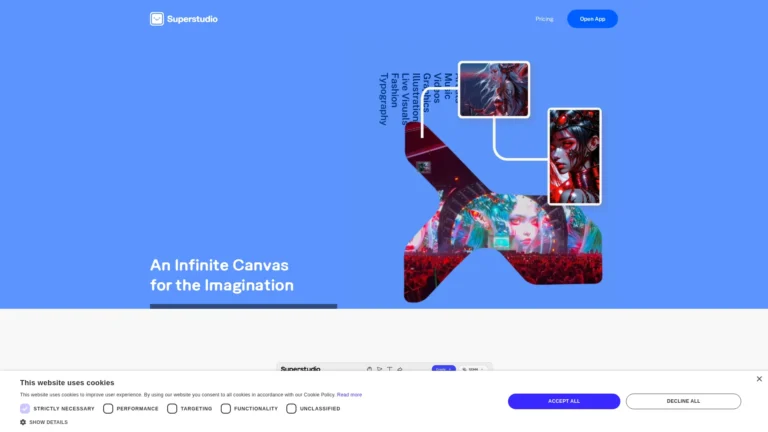Check the Targeting cookies checkbox
Screen dimensions: 768x432
[172, 408]
